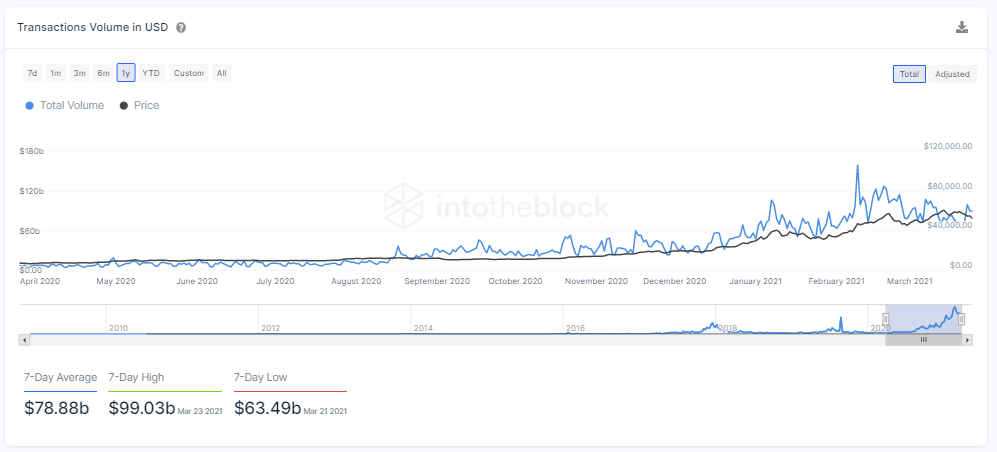Viewport: 997px width, 452px height.
Task: Toggle Total Volume series visibility
Action: click(x=71, y=106)
